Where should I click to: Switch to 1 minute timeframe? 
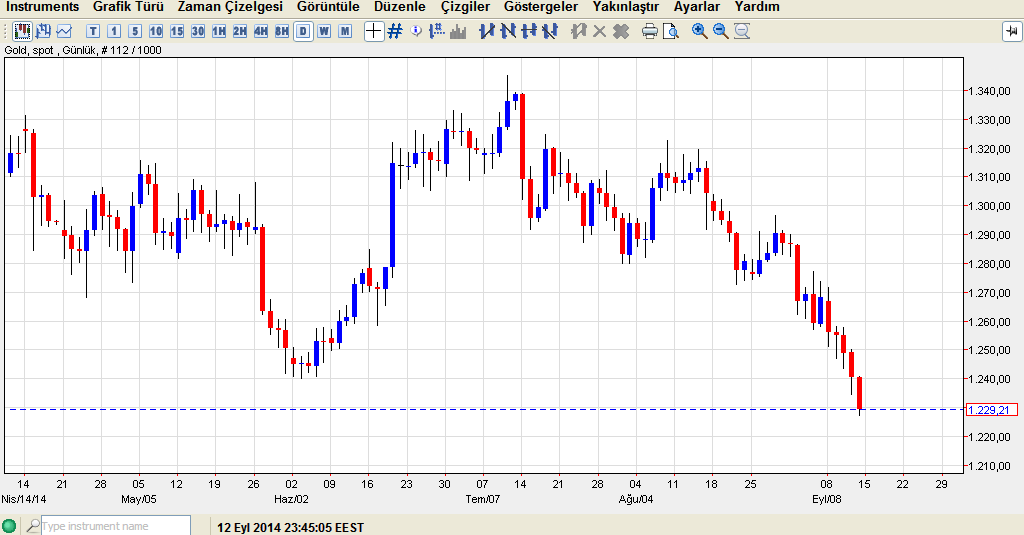pyautogui.click(x=114, y=31)
